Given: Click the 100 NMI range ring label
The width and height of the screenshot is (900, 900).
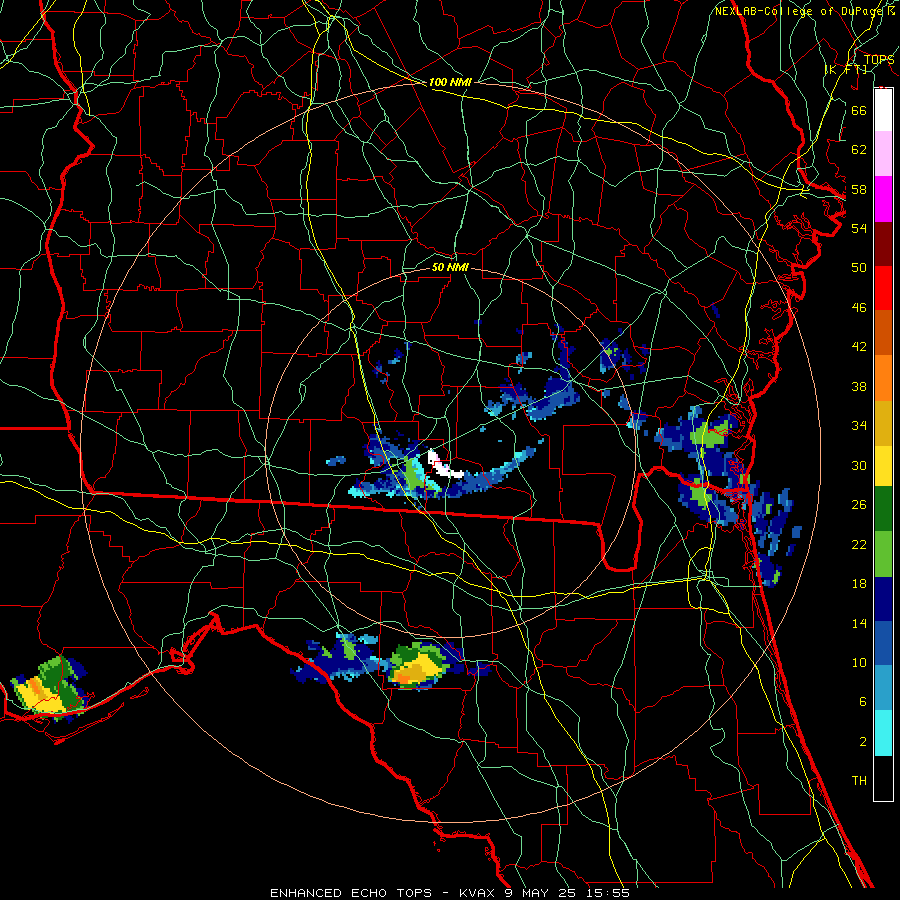Looking at the screenshot, I should click(450, 82).
